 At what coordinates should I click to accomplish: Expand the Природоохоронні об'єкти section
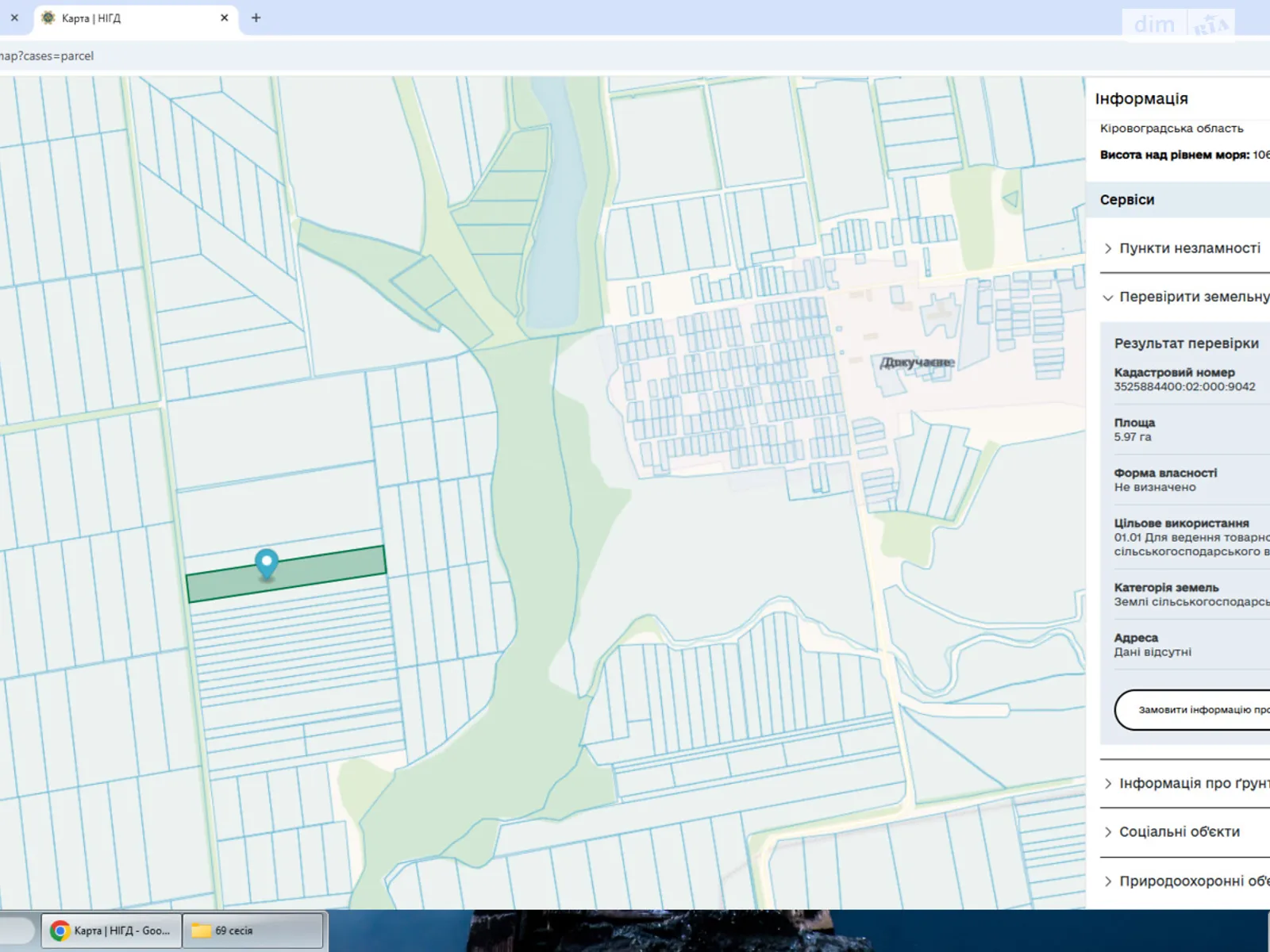pyautogui.click(x=1189, y=881)
